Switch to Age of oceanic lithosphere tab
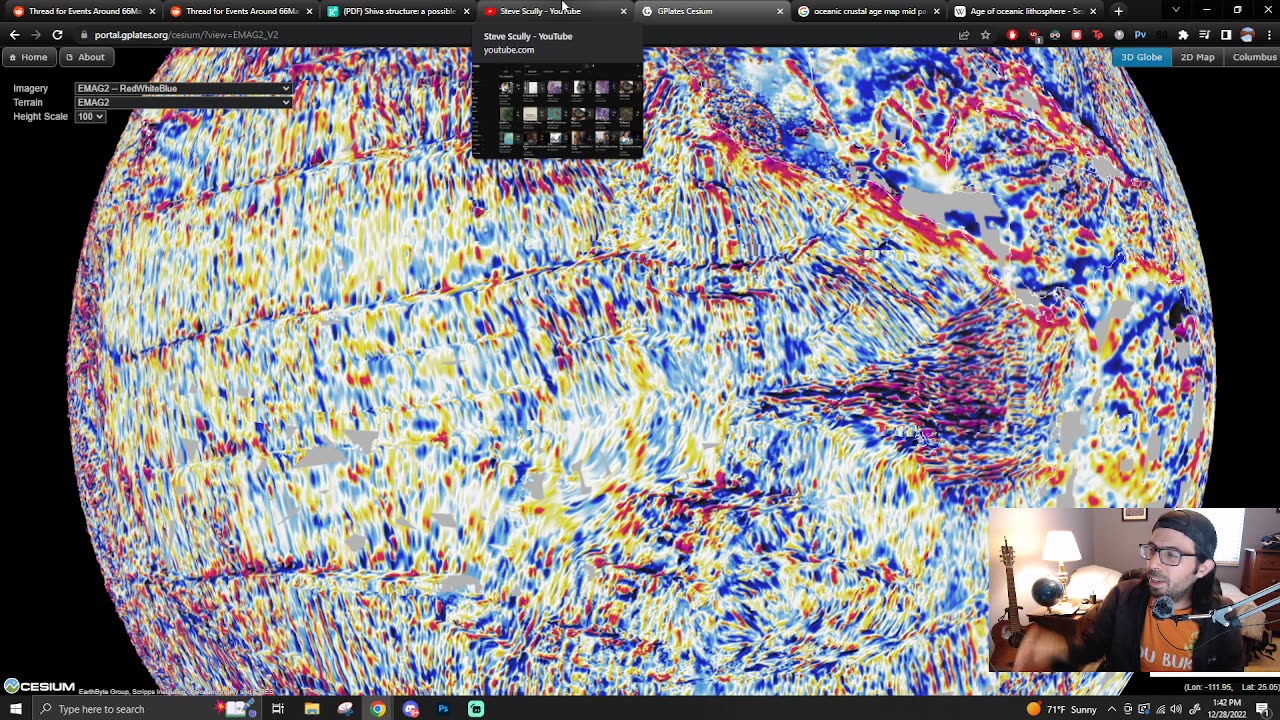The height and width of the screenshot is (720, 1280). point(1025,11)
